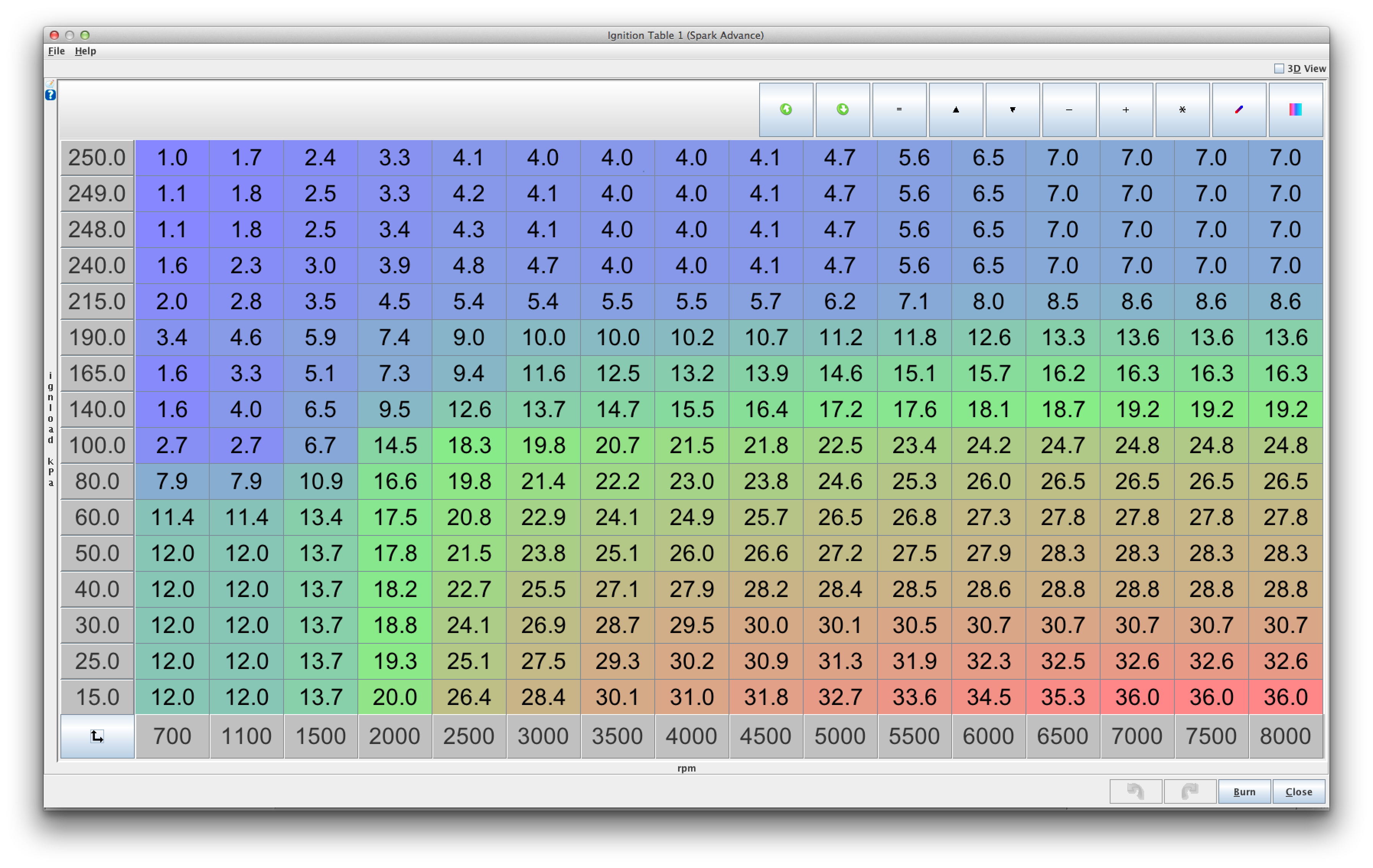Viewport: 1373px width, 868px height.
Task: Click the blue question mark help icon
Action: pyautogui.click(x=50, y=95)
